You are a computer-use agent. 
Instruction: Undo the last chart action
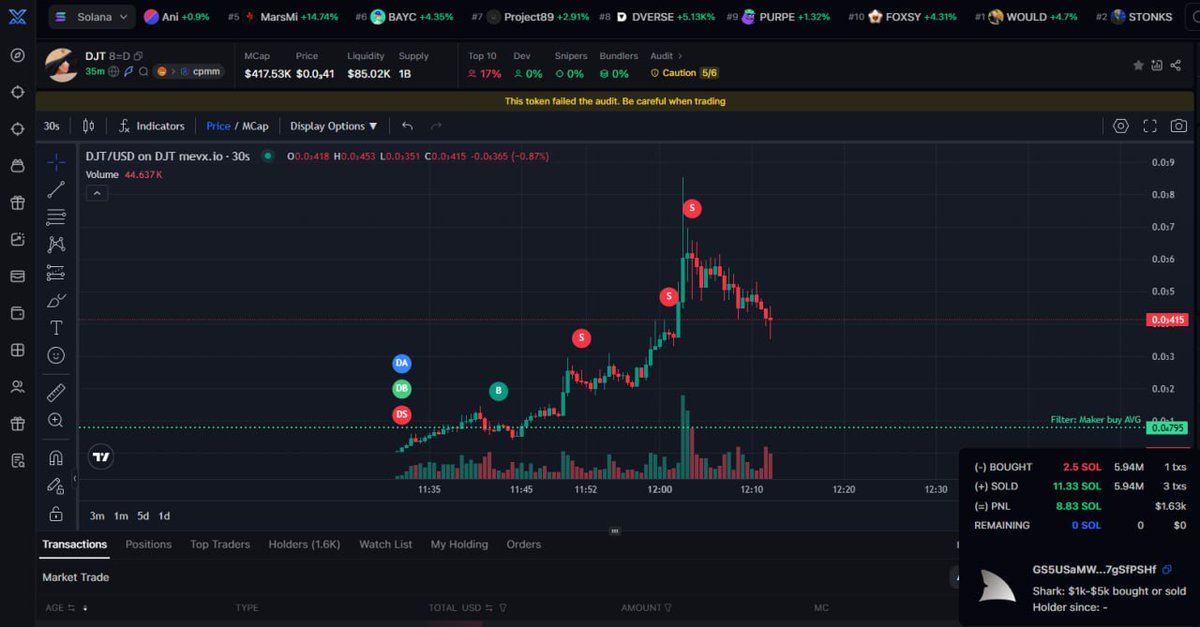pos(407,126)
